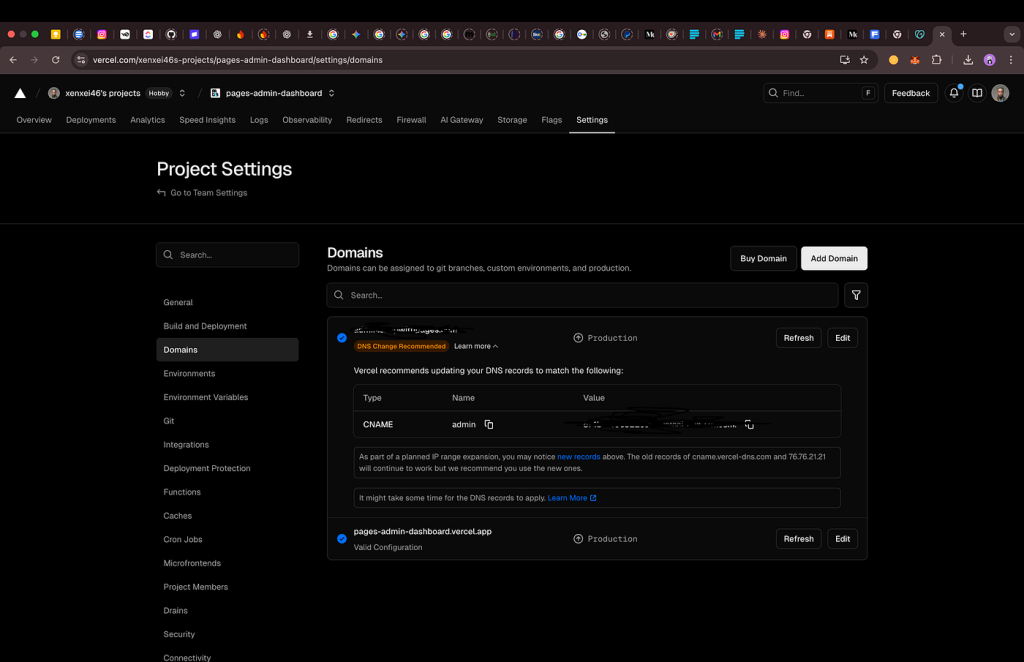Click the orange circle extension icon

(x=893, y=59)
